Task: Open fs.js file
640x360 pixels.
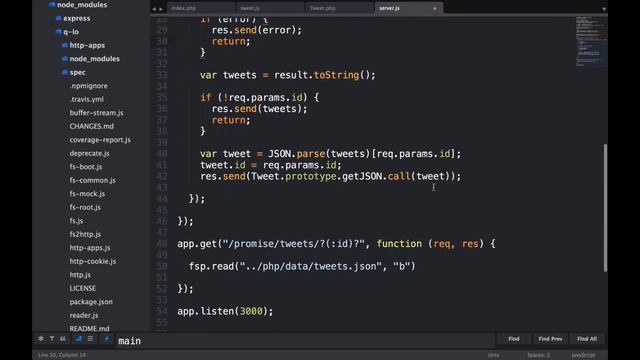Action: click(x=76, y=220)
